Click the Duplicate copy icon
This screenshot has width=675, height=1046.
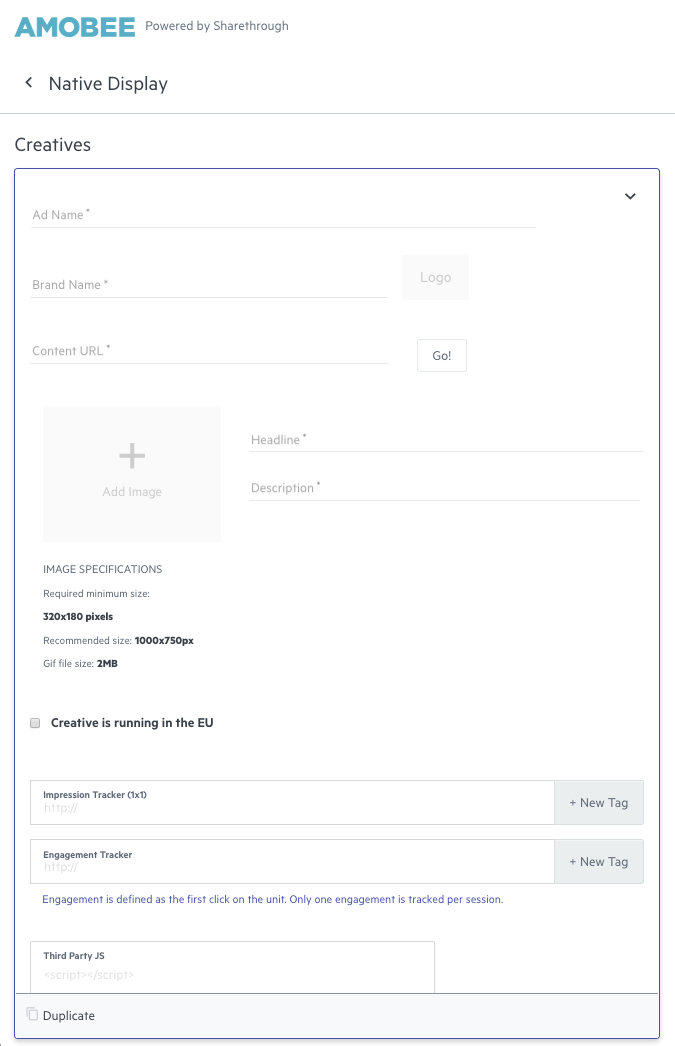[32, 1014]
